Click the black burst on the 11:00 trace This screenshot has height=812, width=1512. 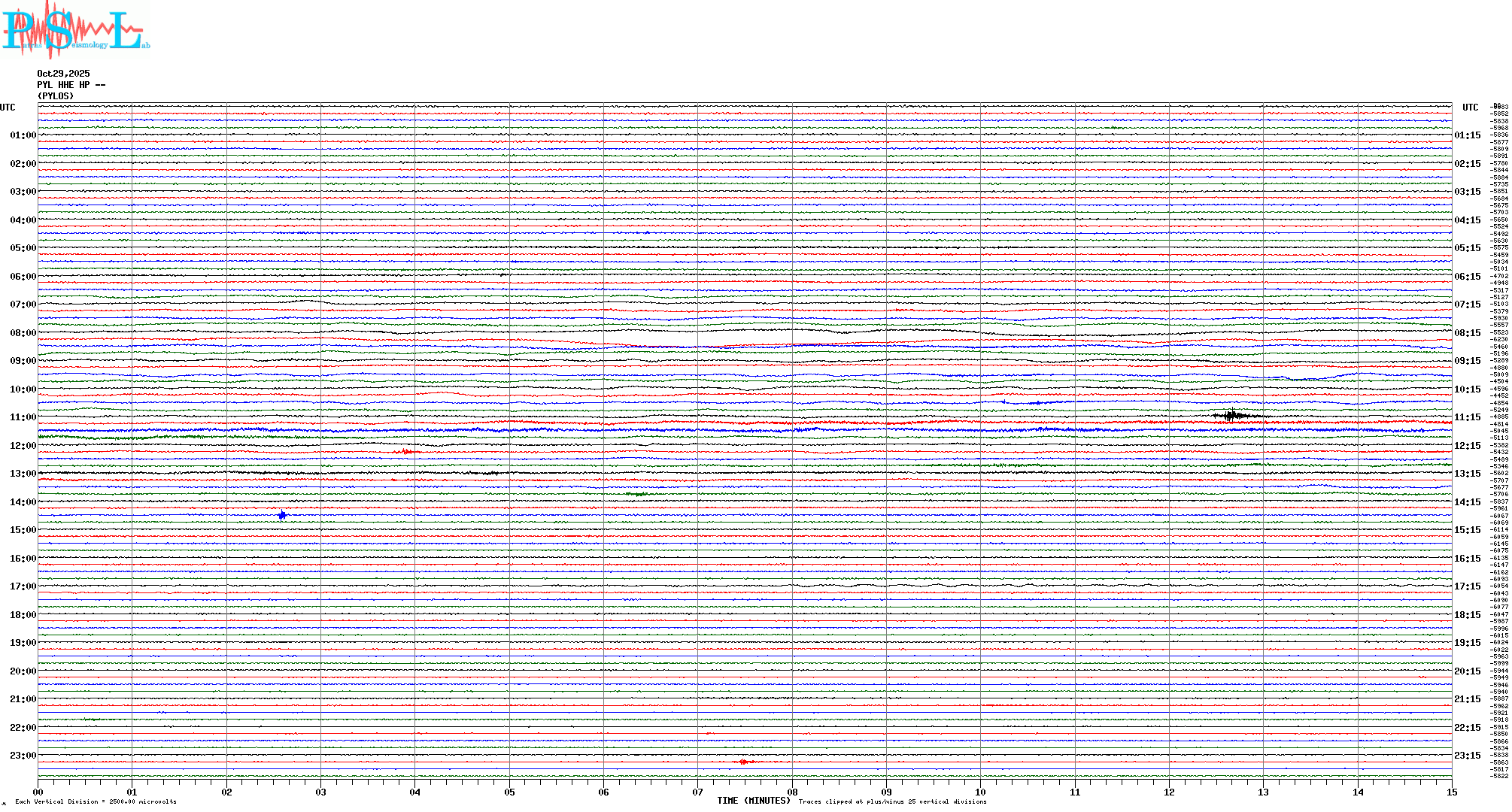1231,415
